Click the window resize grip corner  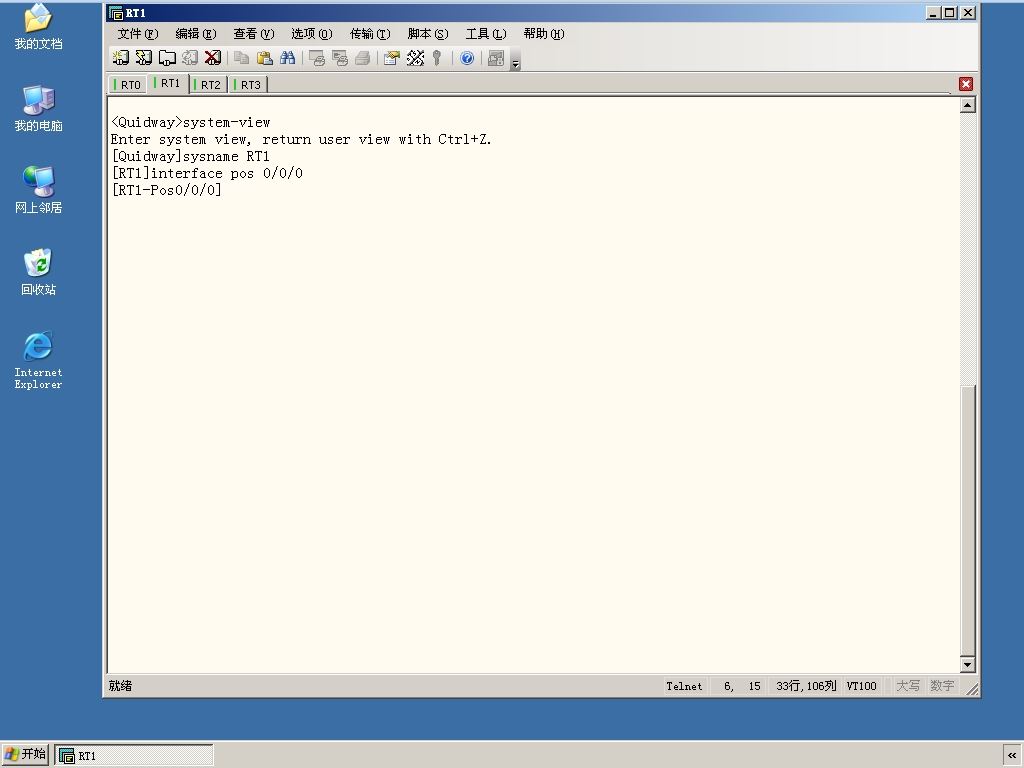(x=972, y=689)
